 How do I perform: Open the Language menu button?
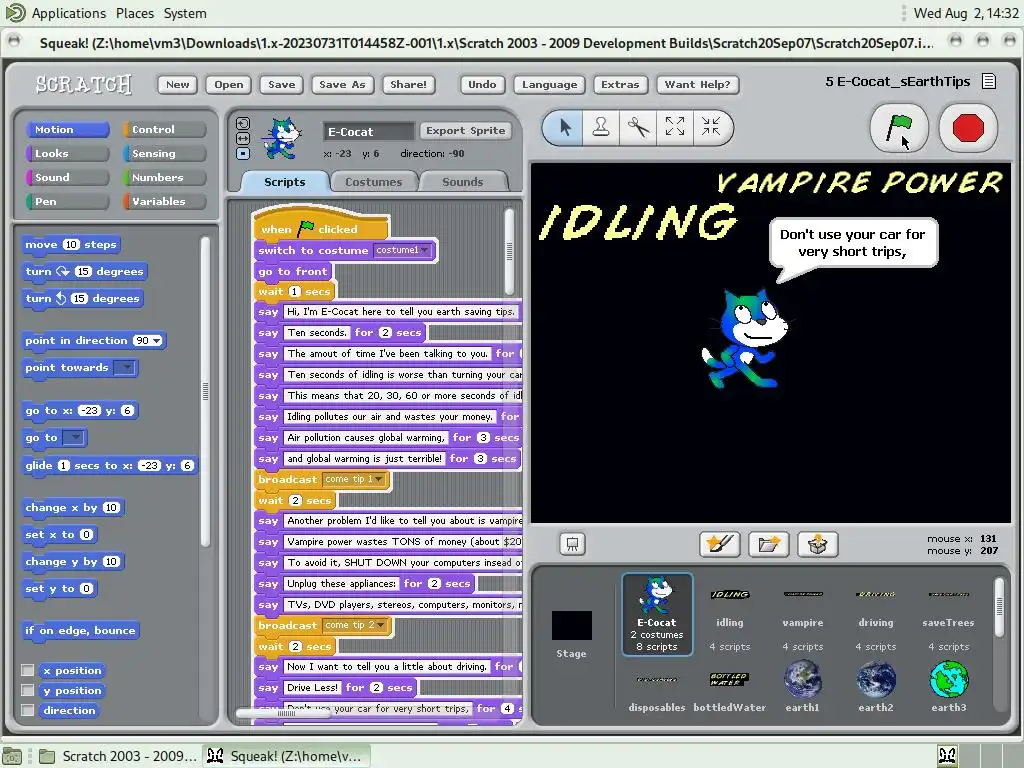point(549,84)
